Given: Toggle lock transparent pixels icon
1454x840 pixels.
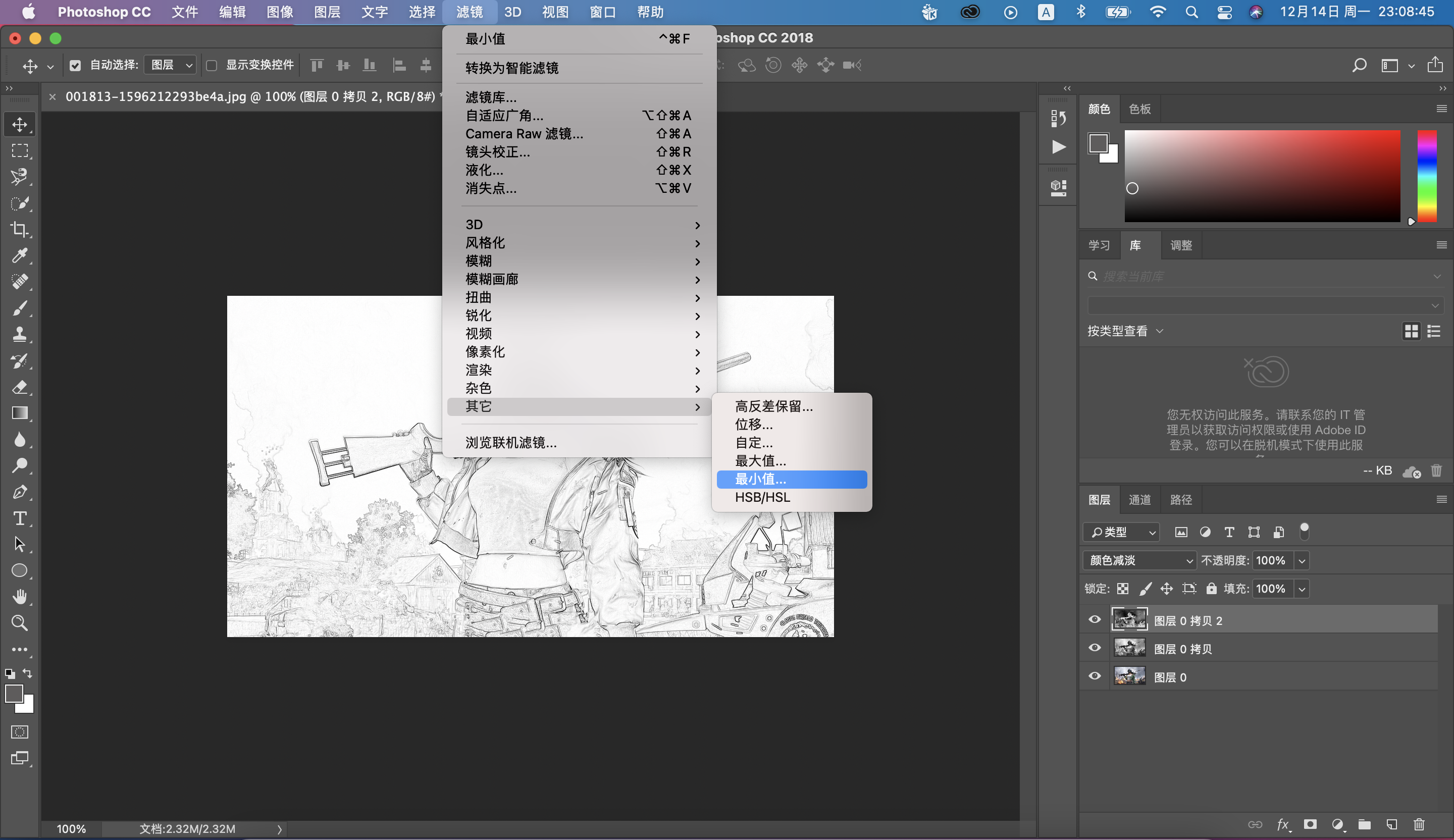Looking at the screenshot, I should click(x=1123, y=589).
